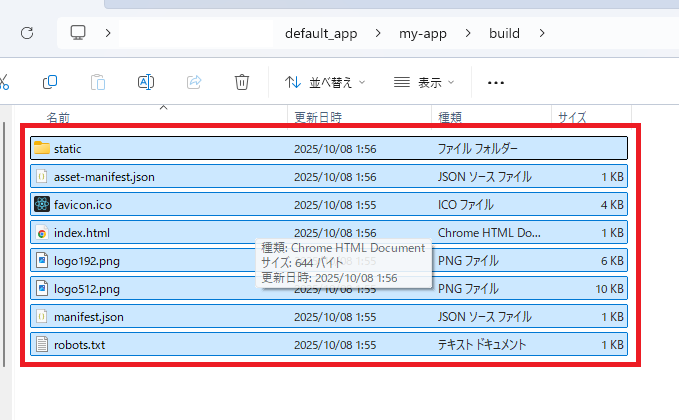Open the 並べ替え sort dropdown
Viewport: 679px width, 420px height.
pyautogui.click(x=325, y=82)
